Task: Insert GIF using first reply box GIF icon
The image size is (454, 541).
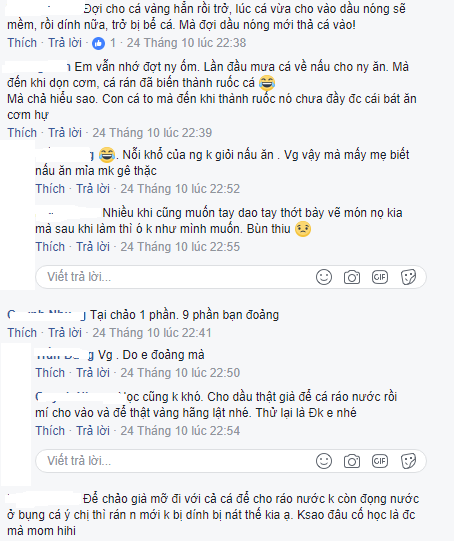Action: pyautogui.click(x=380, y=277)
